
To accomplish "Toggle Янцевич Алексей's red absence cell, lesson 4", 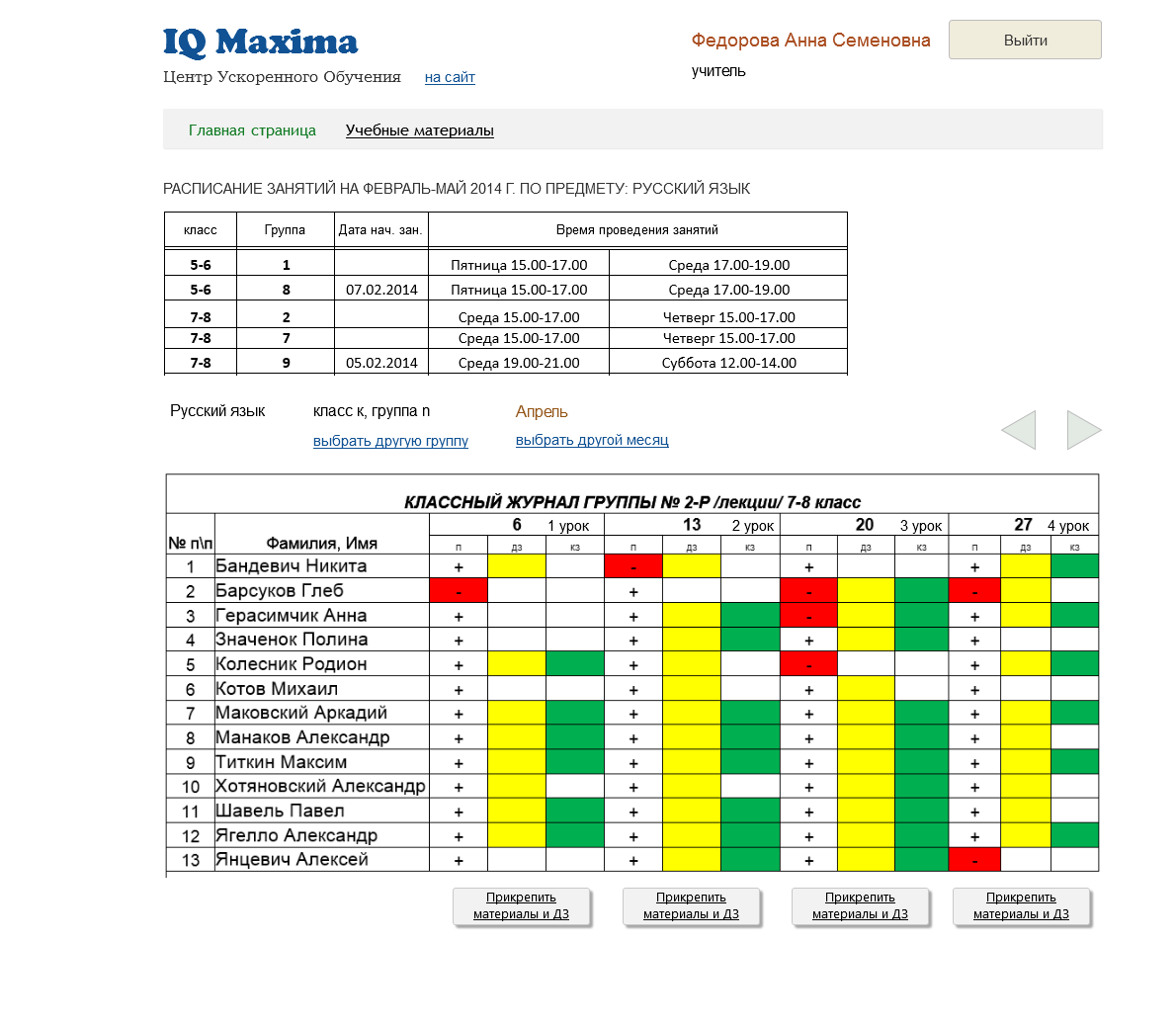I will coord(974,860).
